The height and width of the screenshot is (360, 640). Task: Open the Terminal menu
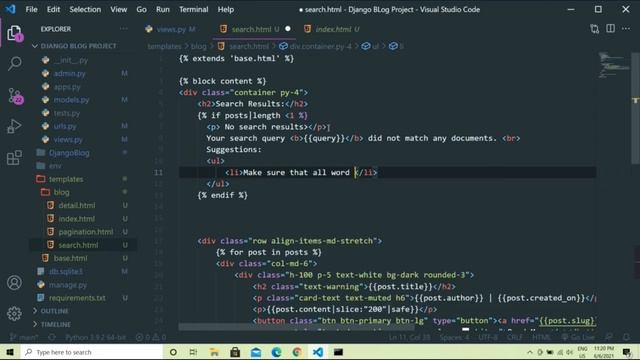(x=193, y=9)
